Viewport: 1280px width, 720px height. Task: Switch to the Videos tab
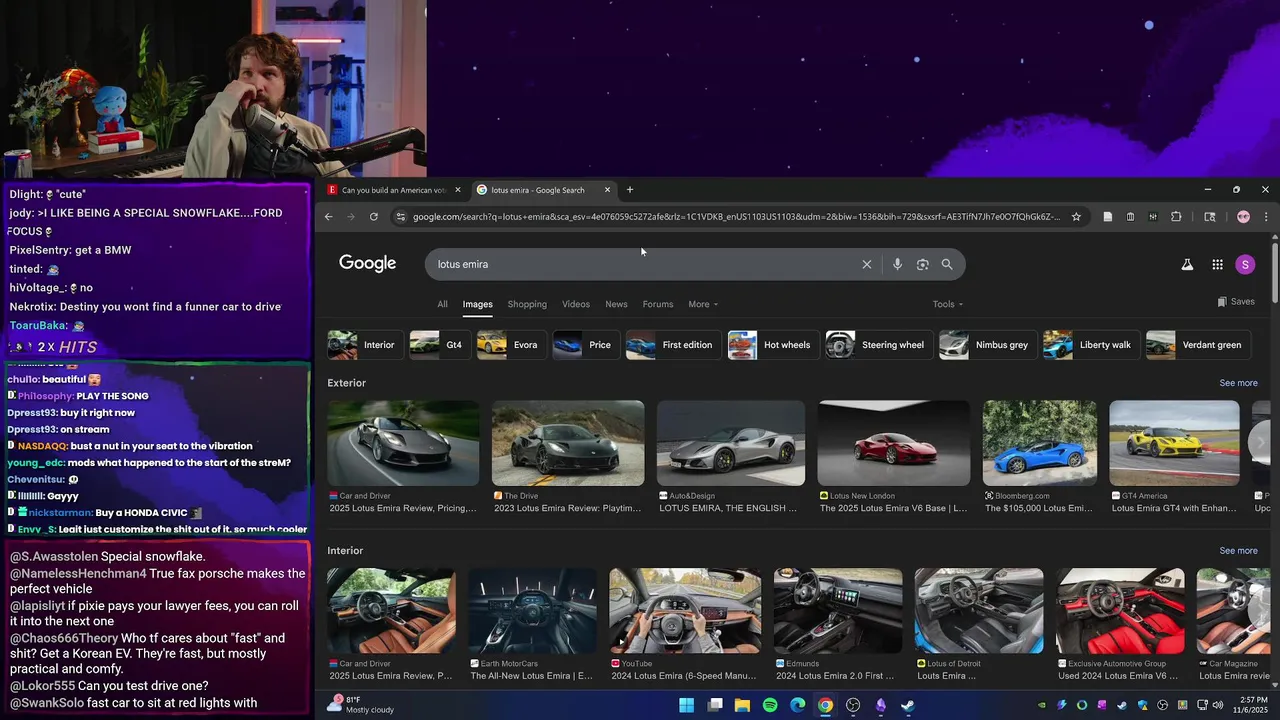[576, 304]
